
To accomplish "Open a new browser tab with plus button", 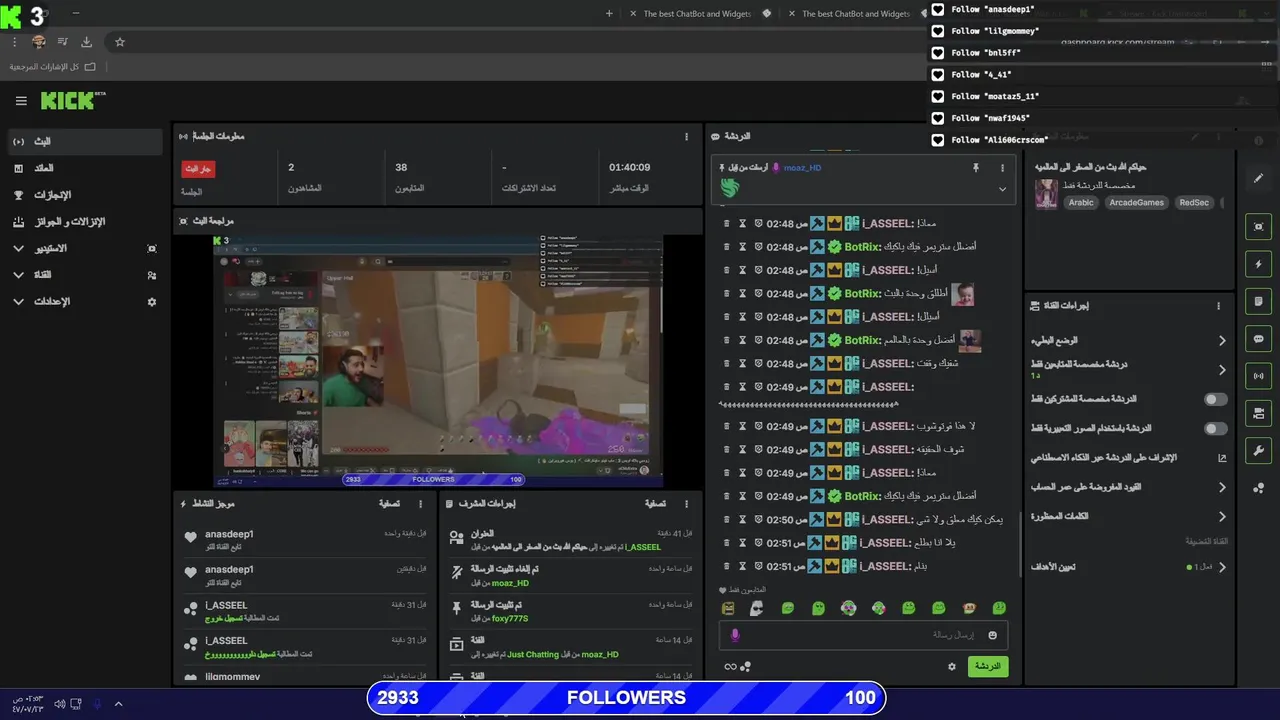I will [610, 14].
